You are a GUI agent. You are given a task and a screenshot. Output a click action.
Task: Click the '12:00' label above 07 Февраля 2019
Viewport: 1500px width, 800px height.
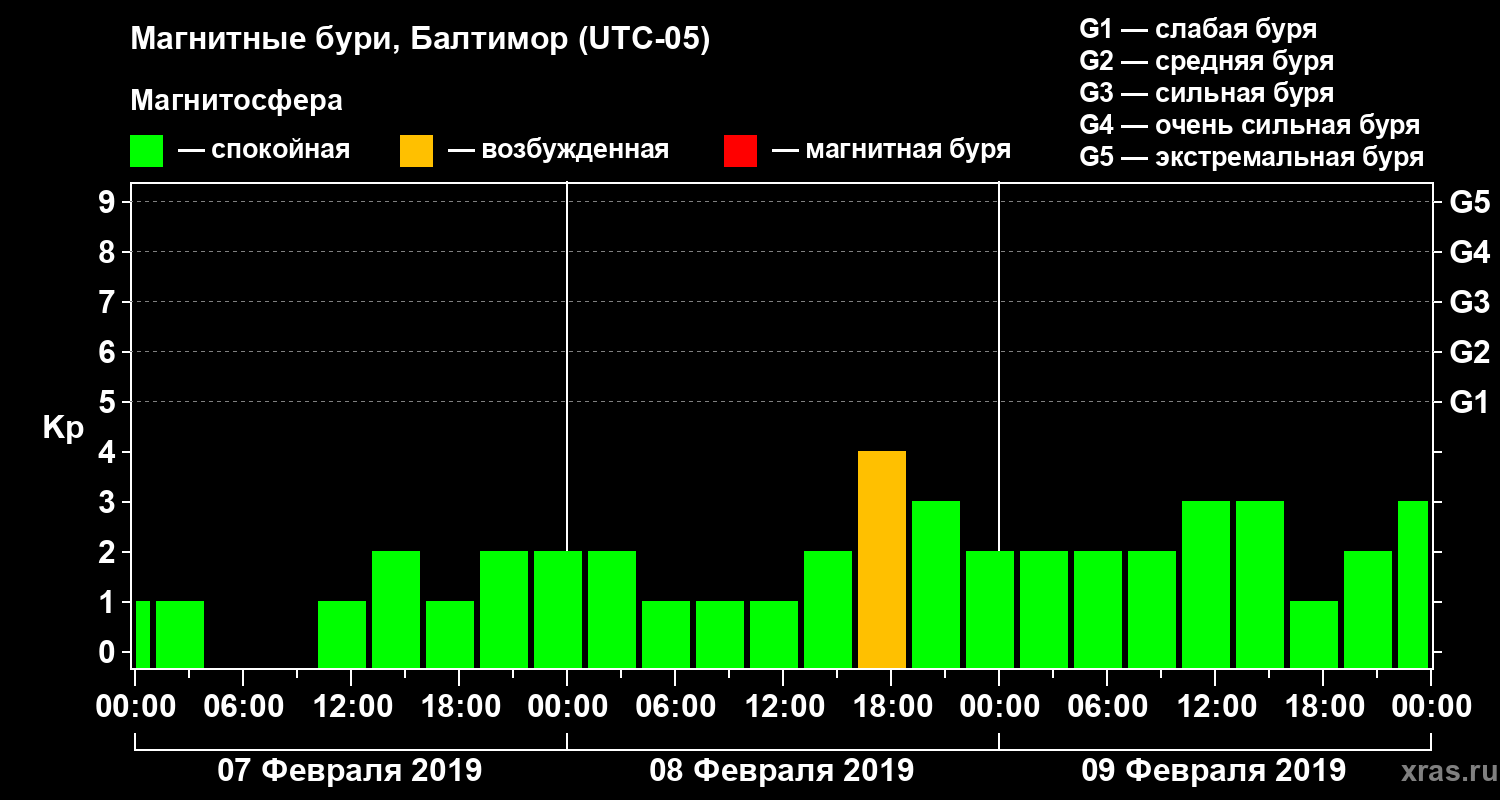(351, 707)
